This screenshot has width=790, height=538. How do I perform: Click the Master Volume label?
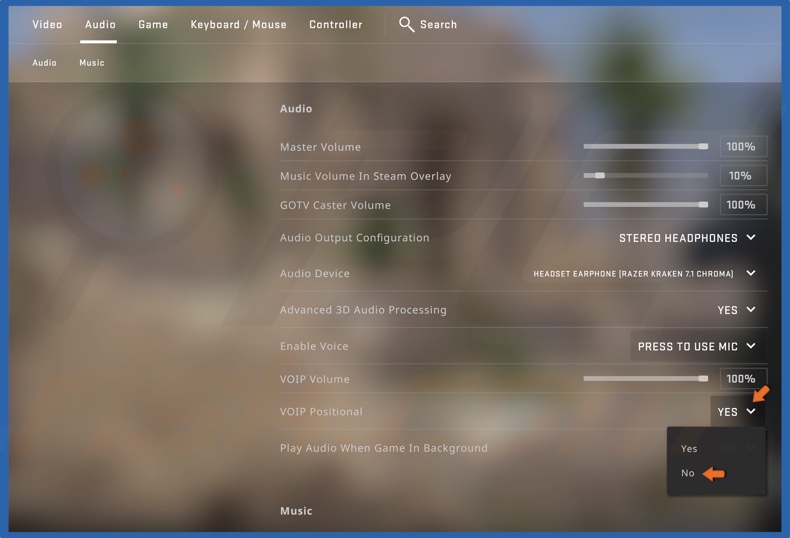[320, 147]
